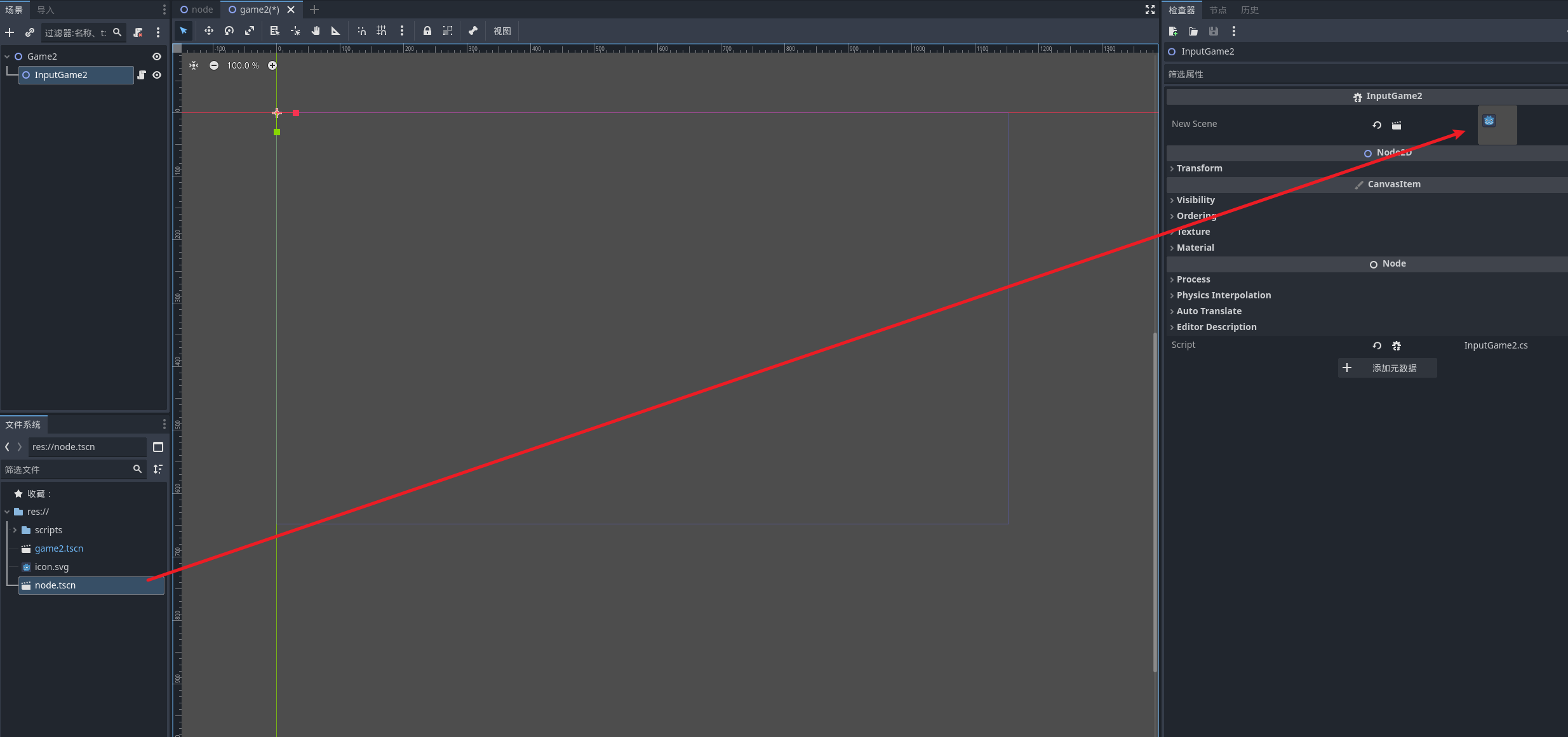Focus the 筛选属性 filter properties field

(1367, 74)
